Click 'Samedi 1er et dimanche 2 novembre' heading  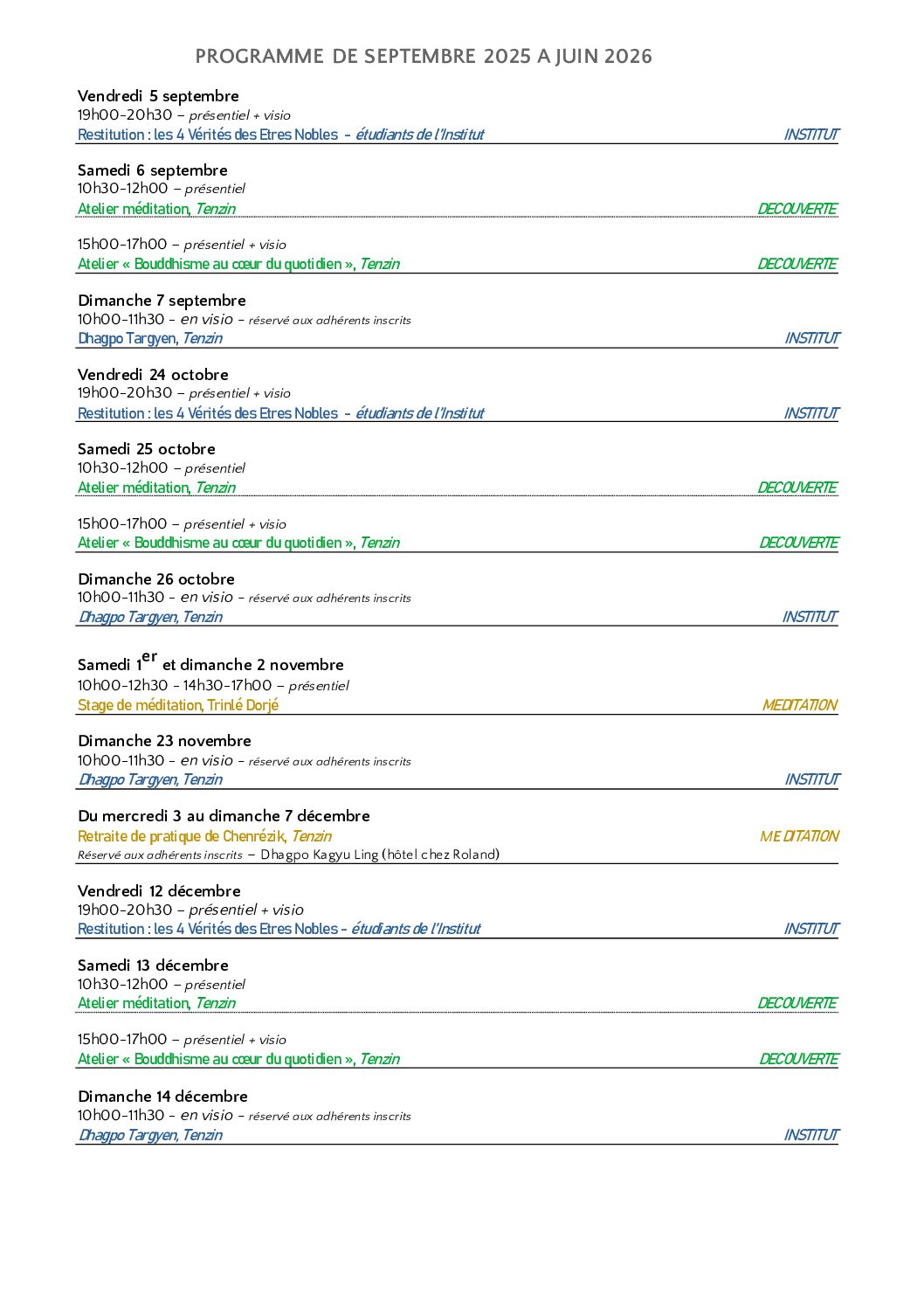(x=210, y=665)
